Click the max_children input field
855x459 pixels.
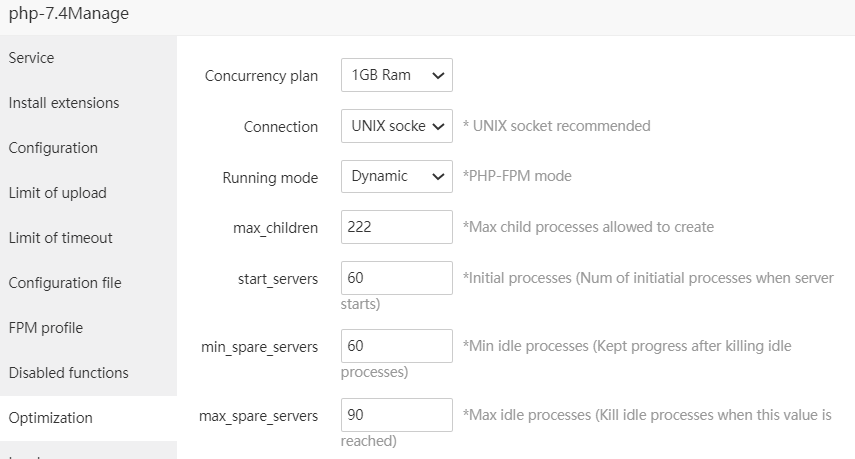[x=396, y=227]
